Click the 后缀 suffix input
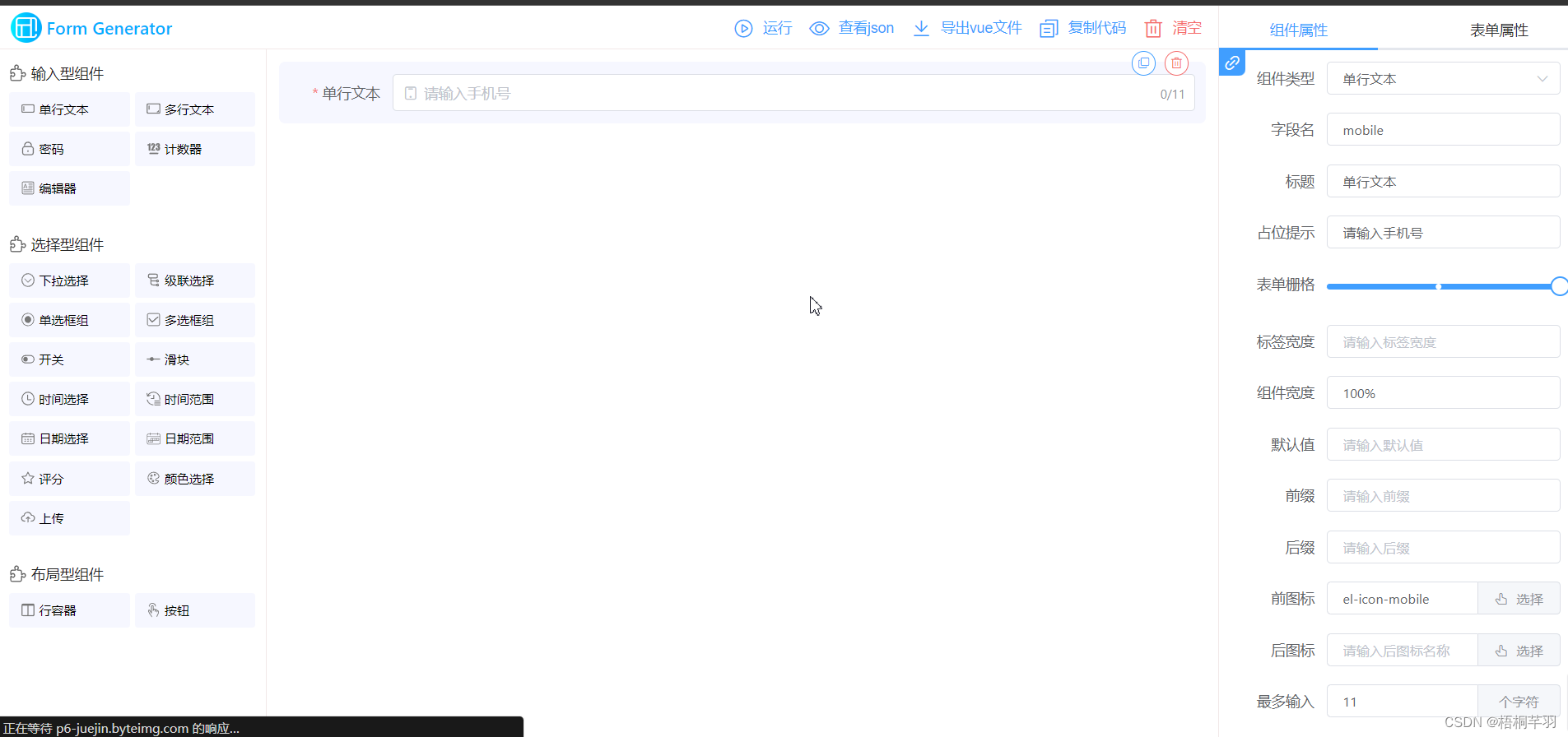The height and width of the screenshot is (737, 1568). click(x=1443, y=548)
